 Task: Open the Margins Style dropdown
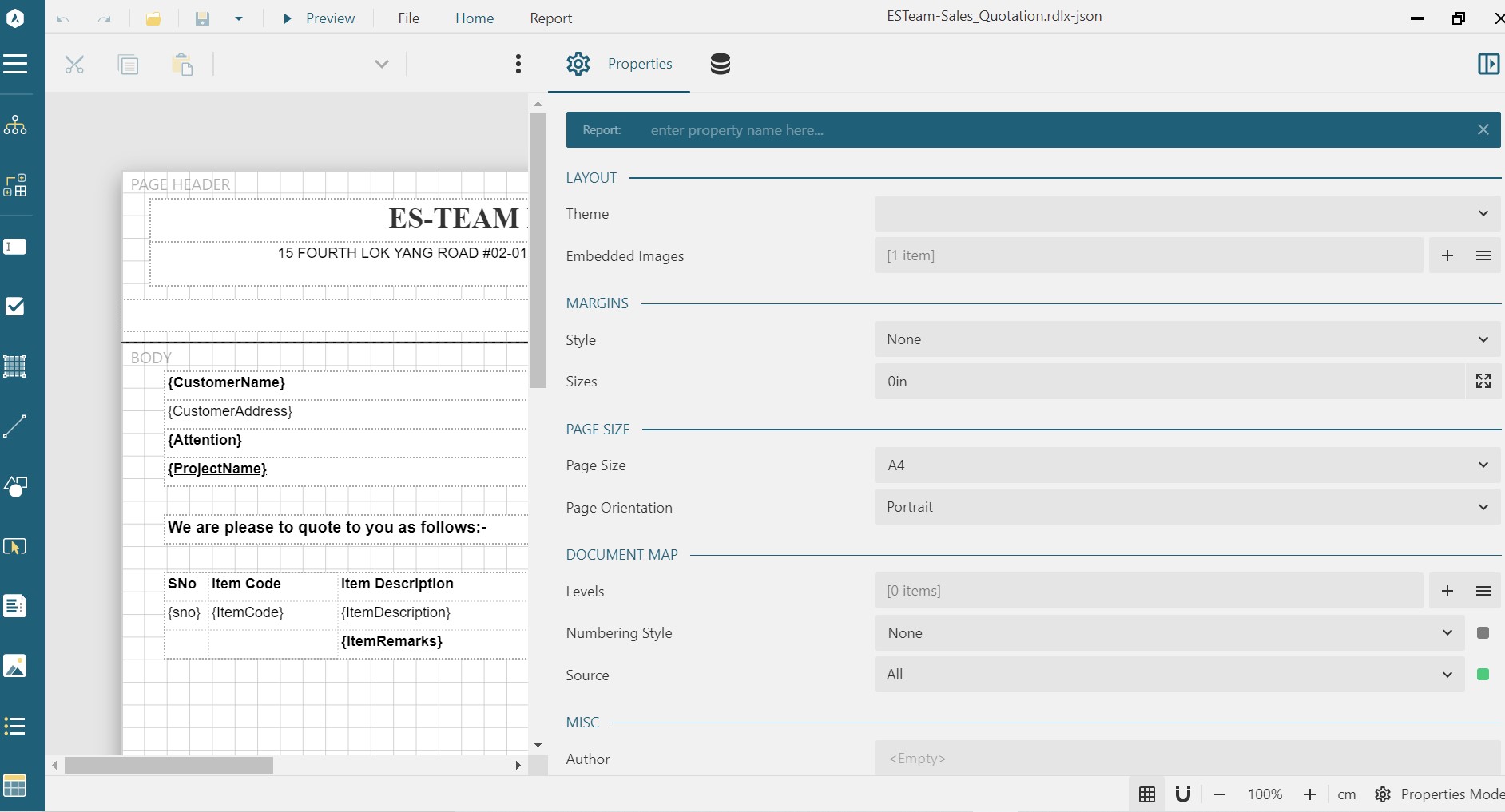click(x=1186, y=339)
